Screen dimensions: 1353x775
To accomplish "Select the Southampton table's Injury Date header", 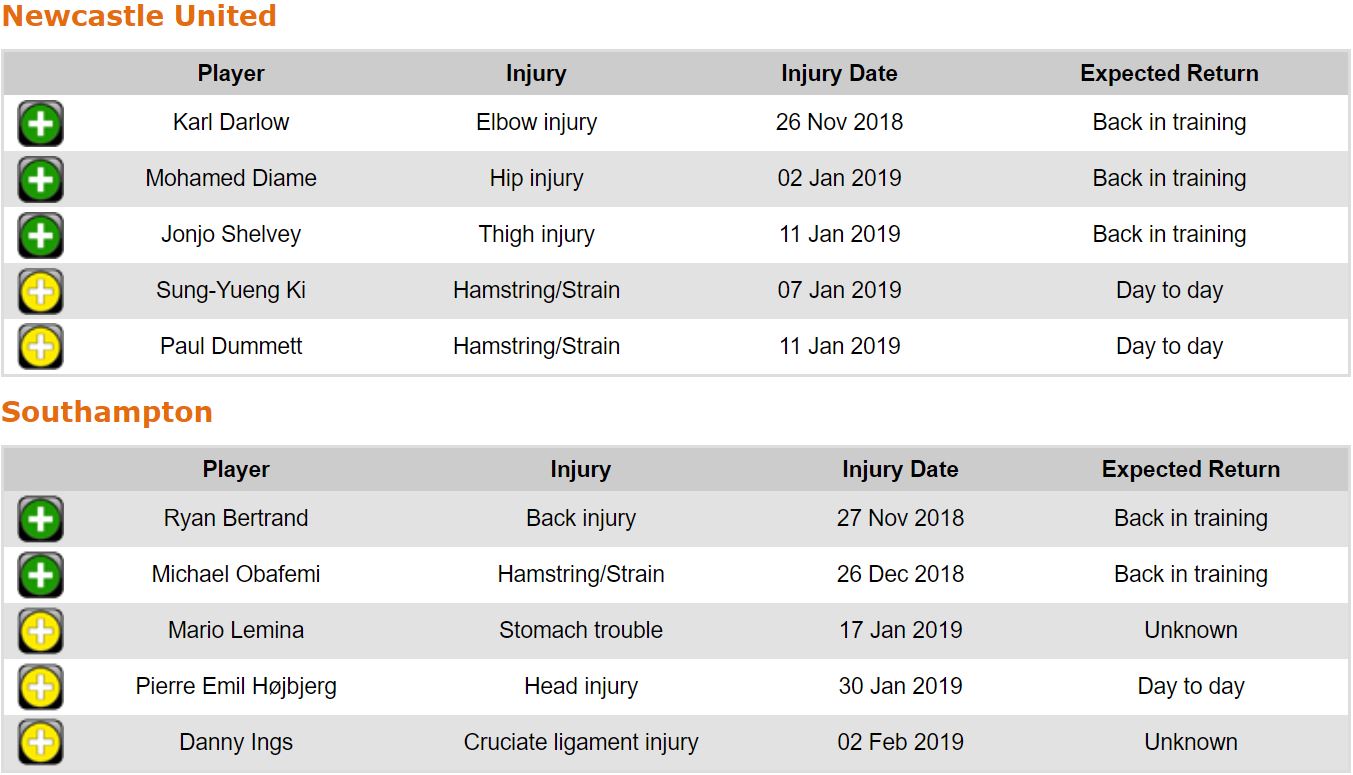I will click(900, 470).
